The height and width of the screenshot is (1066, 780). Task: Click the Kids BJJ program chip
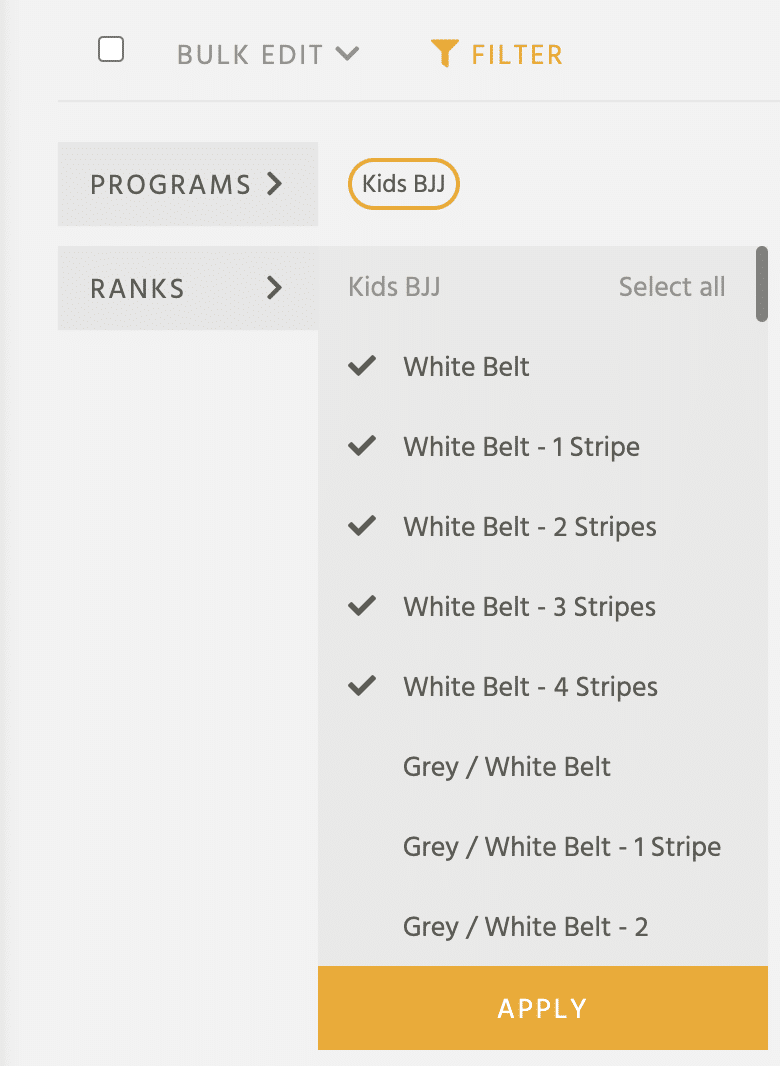click(x=404, y=184)
